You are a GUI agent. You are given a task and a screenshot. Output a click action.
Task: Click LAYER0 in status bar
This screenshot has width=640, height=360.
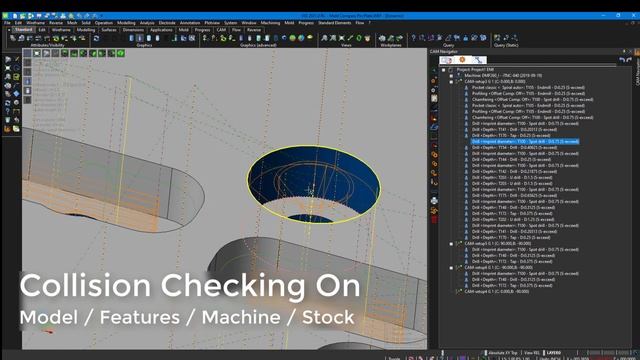point(553,353)
